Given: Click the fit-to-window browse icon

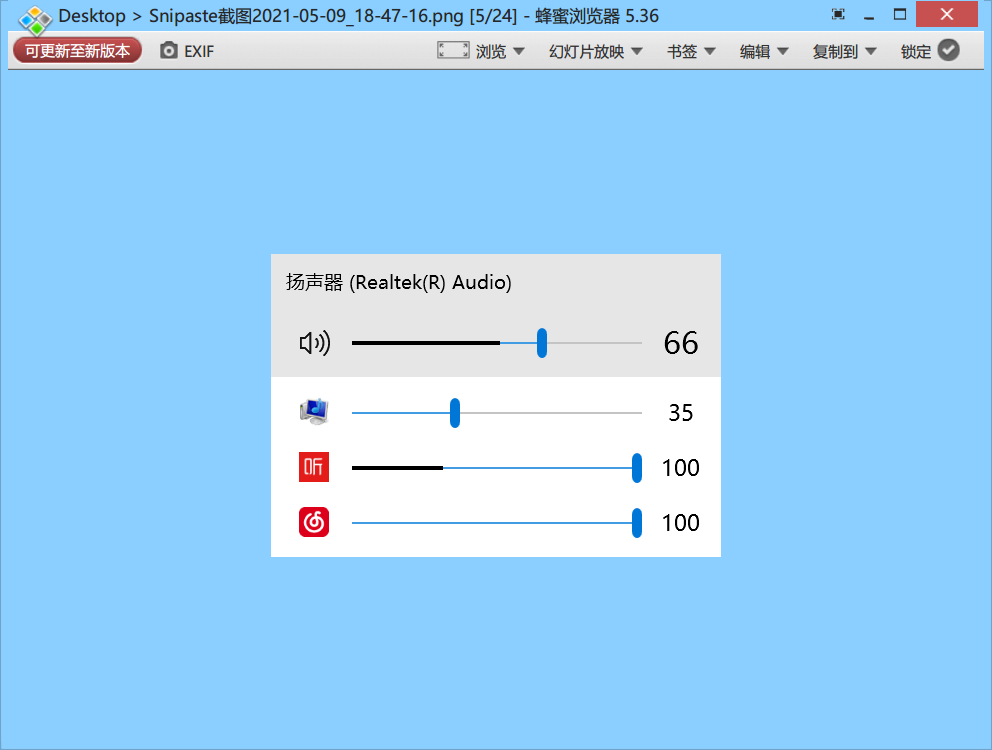Looking at the screenshot, I should [x=453, y=50].
